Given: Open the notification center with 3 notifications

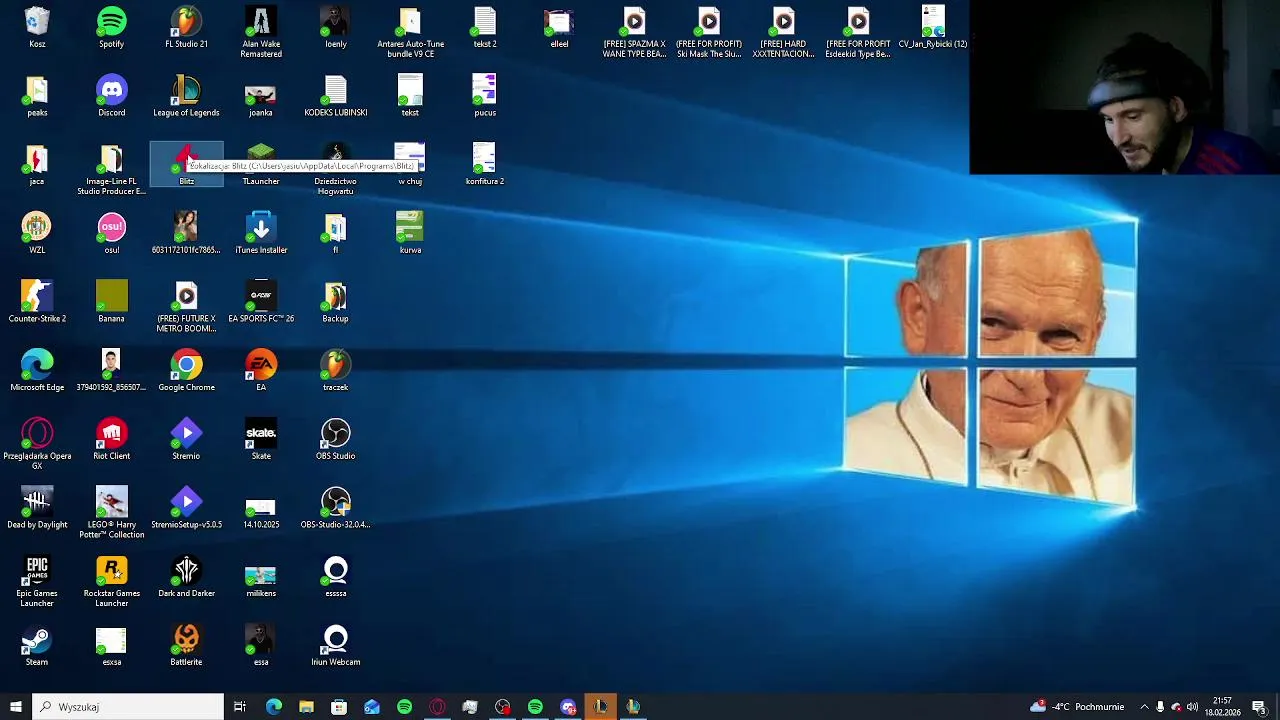Looking at the screenshot, I should (x=1259, y=707).
